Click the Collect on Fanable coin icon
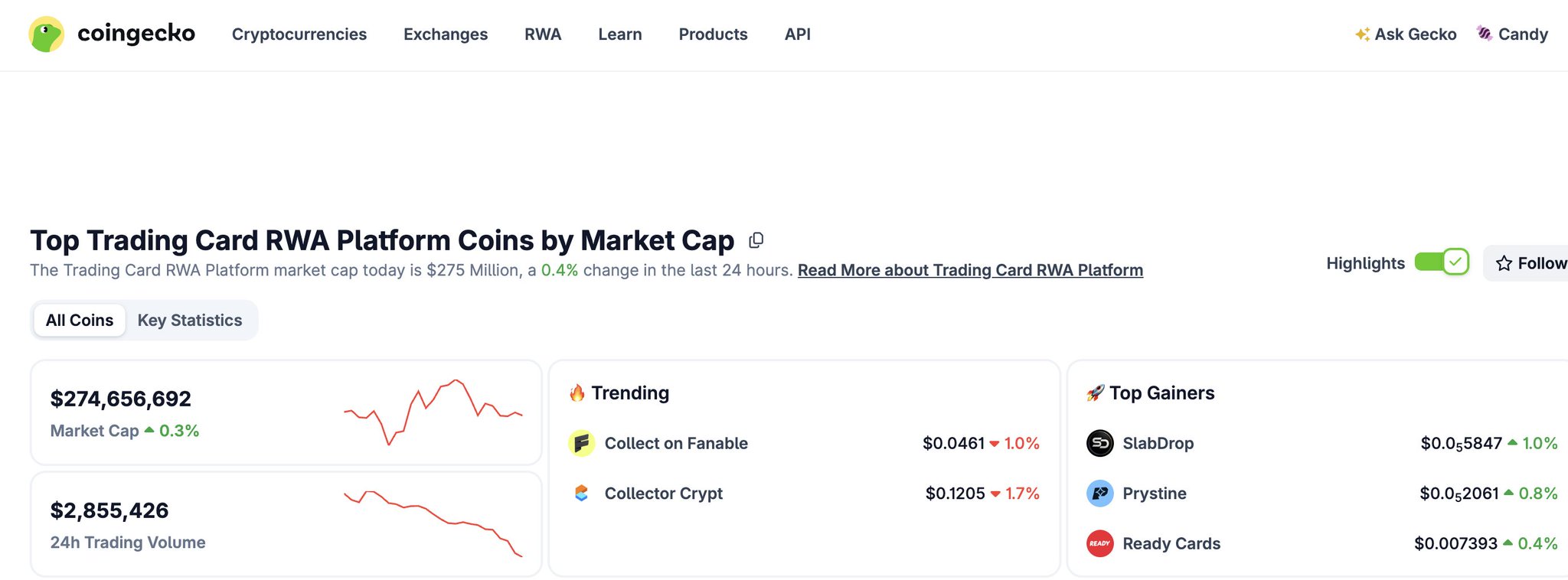 point(582,443)
